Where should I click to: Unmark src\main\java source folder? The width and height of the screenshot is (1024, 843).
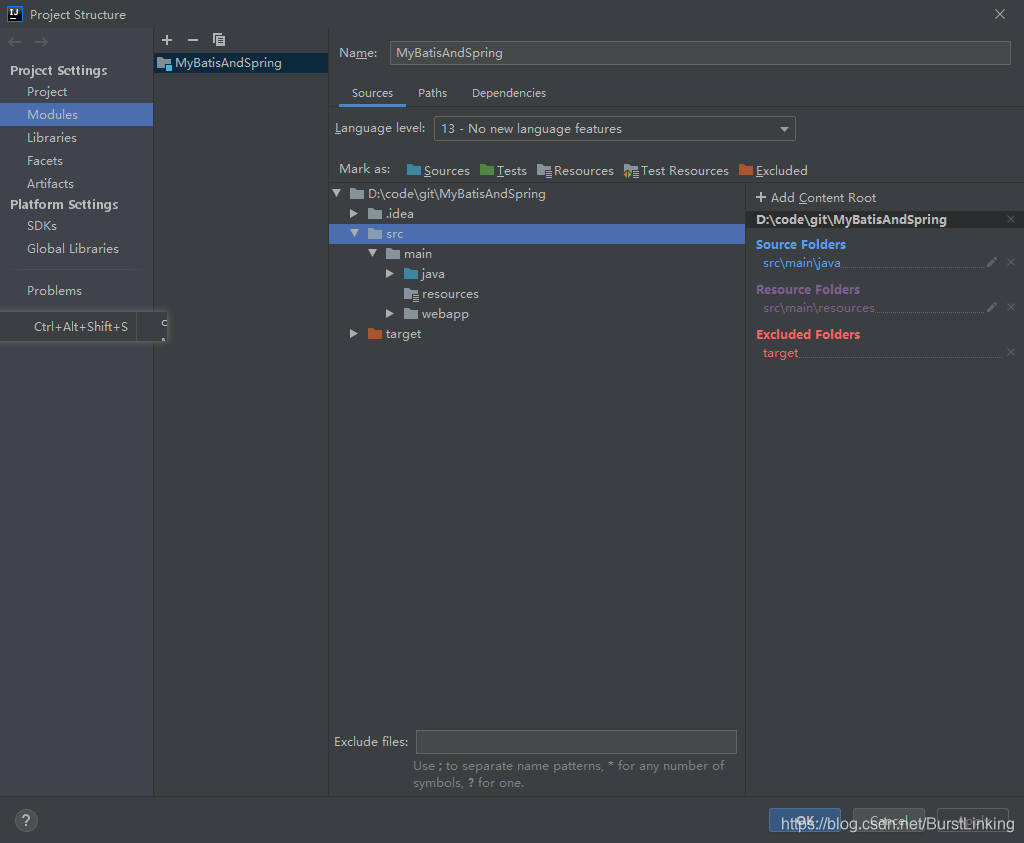(x=1011, y=262)
